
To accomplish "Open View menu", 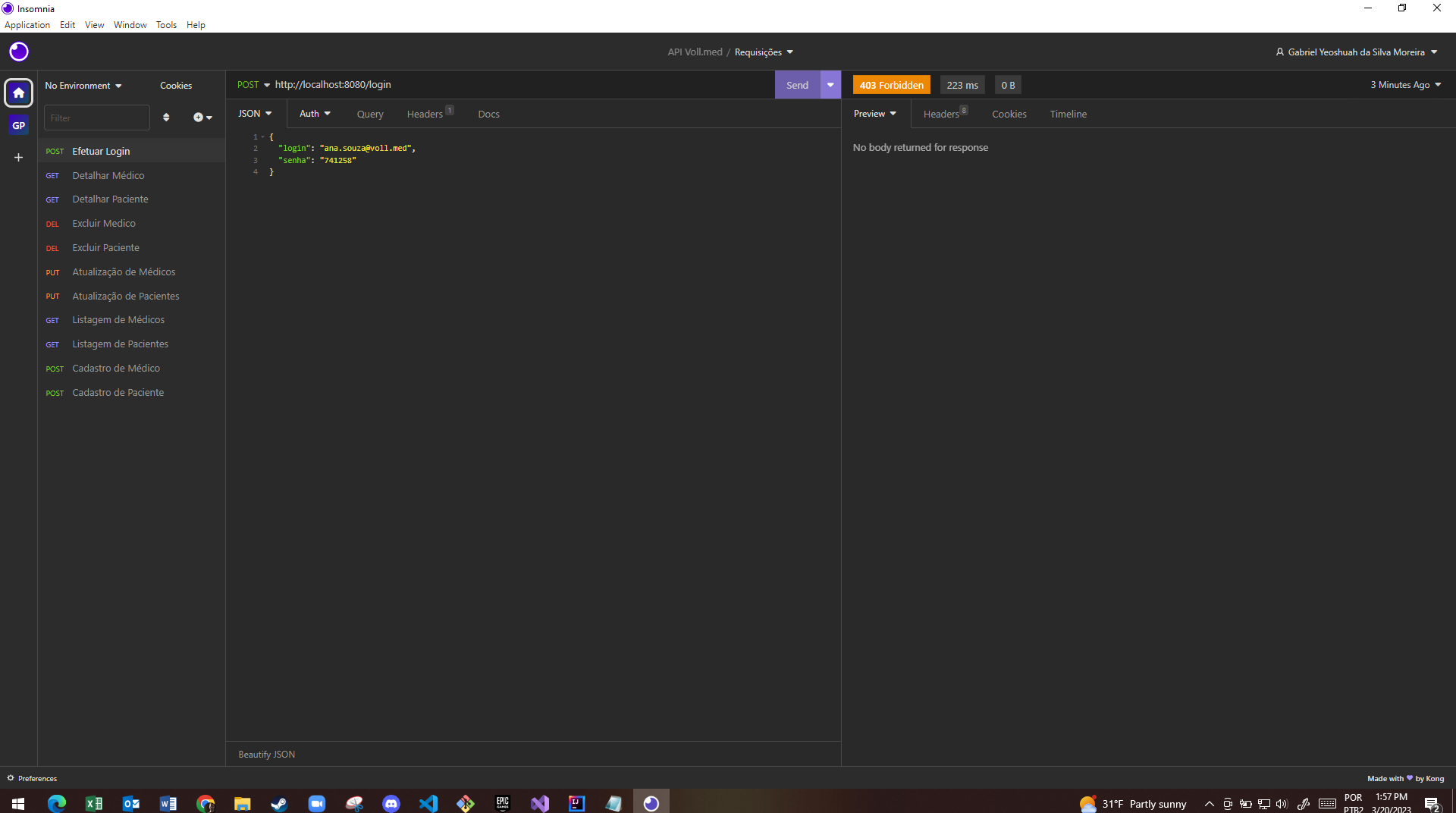I will coord(95,25).
